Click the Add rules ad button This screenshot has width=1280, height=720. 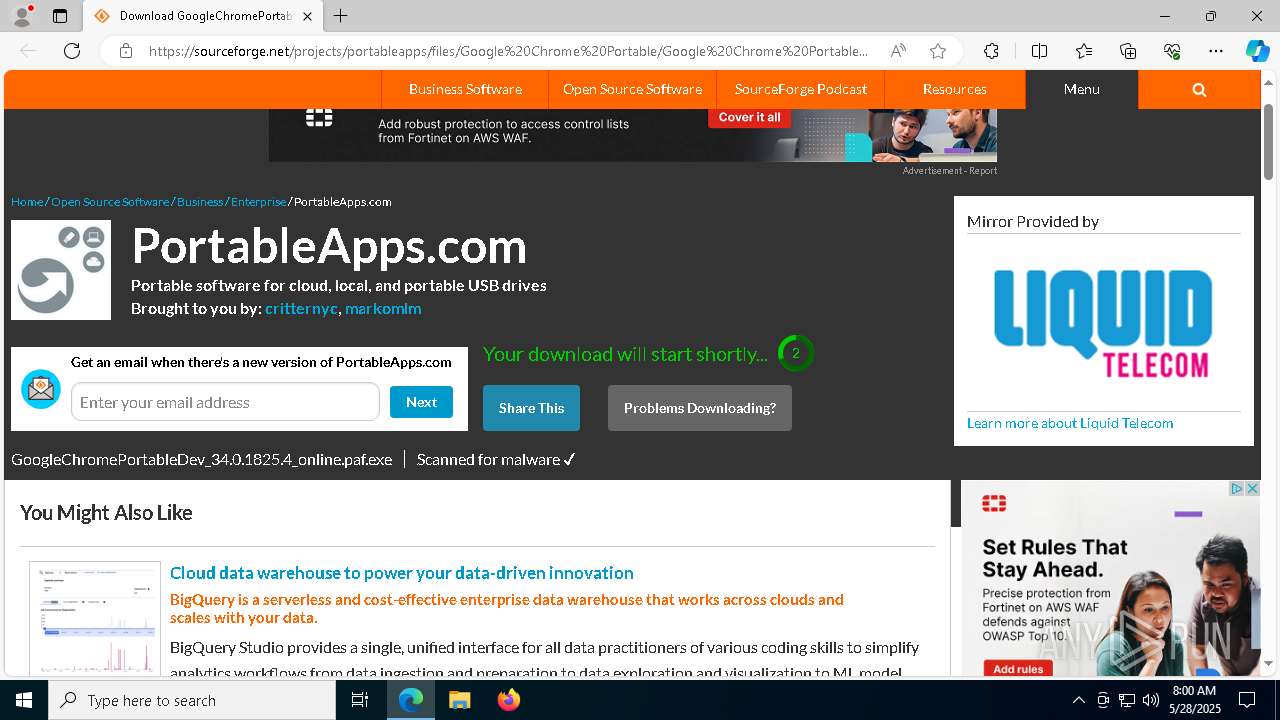pyautogui.click(x=1018, y=668)
